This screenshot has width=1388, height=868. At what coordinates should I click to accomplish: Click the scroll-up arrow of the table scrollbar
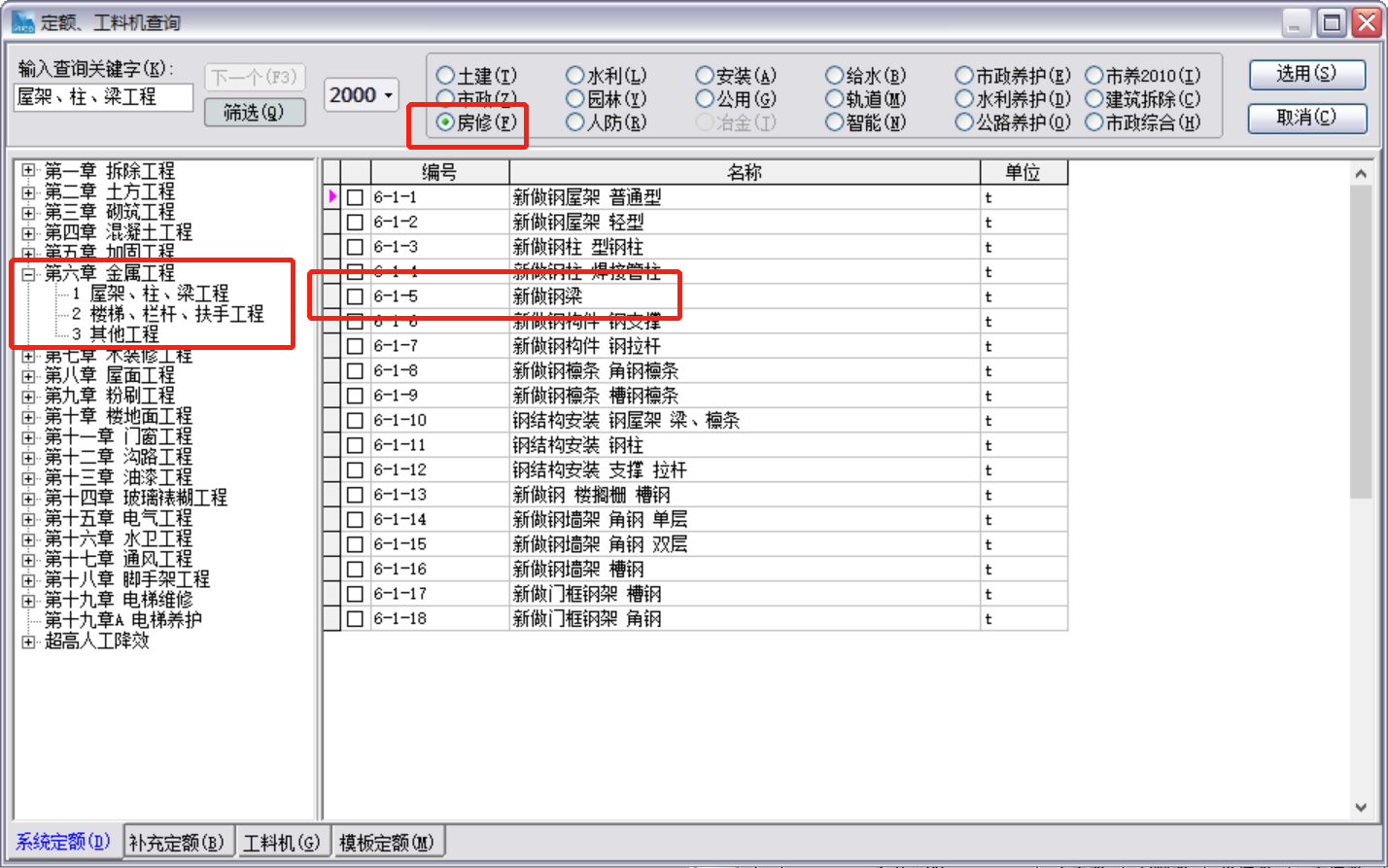coord(1361,172)
